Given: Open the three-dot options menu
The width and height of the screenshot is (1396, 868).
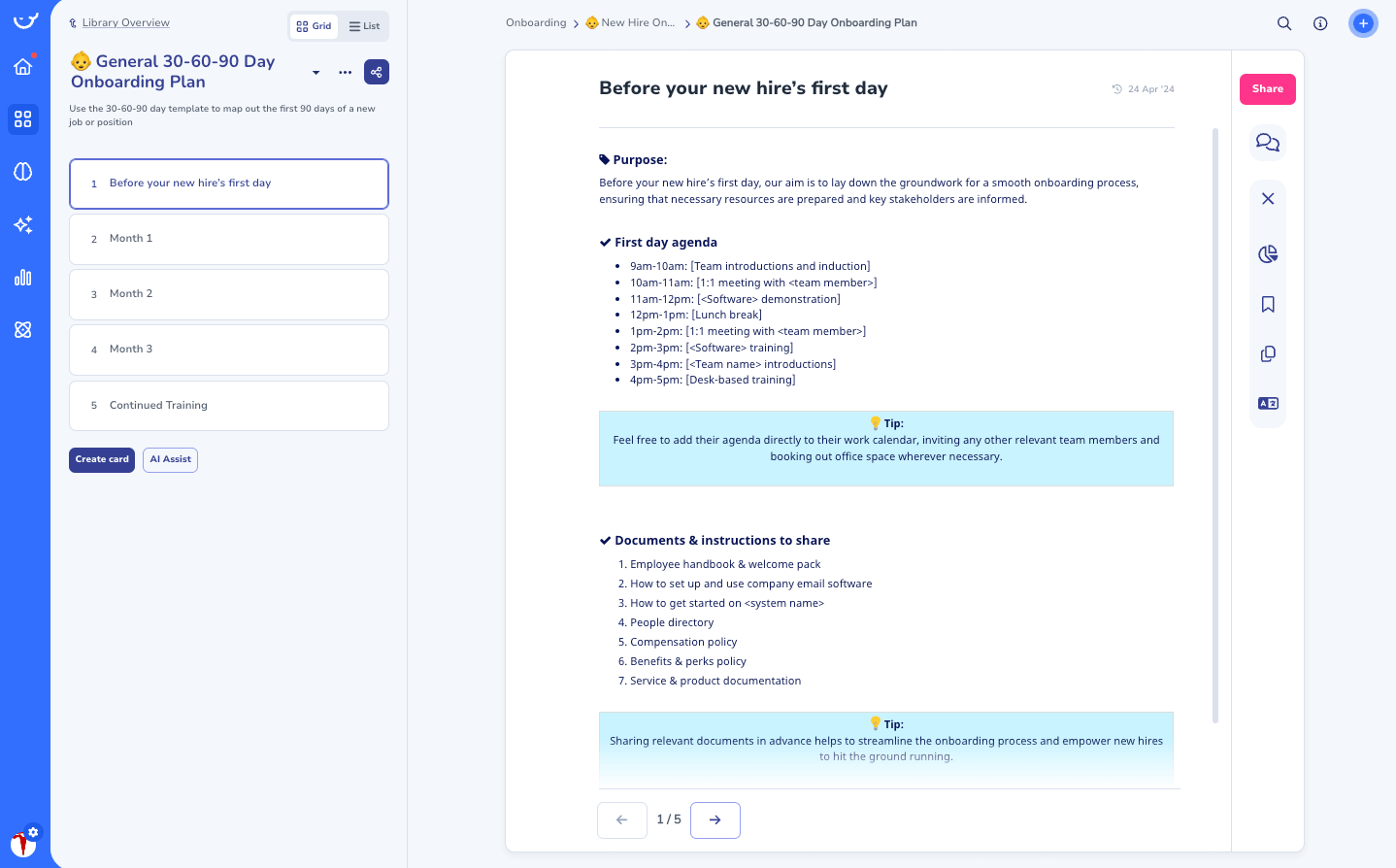Looking at the screenshot, I should pos(345,72).
